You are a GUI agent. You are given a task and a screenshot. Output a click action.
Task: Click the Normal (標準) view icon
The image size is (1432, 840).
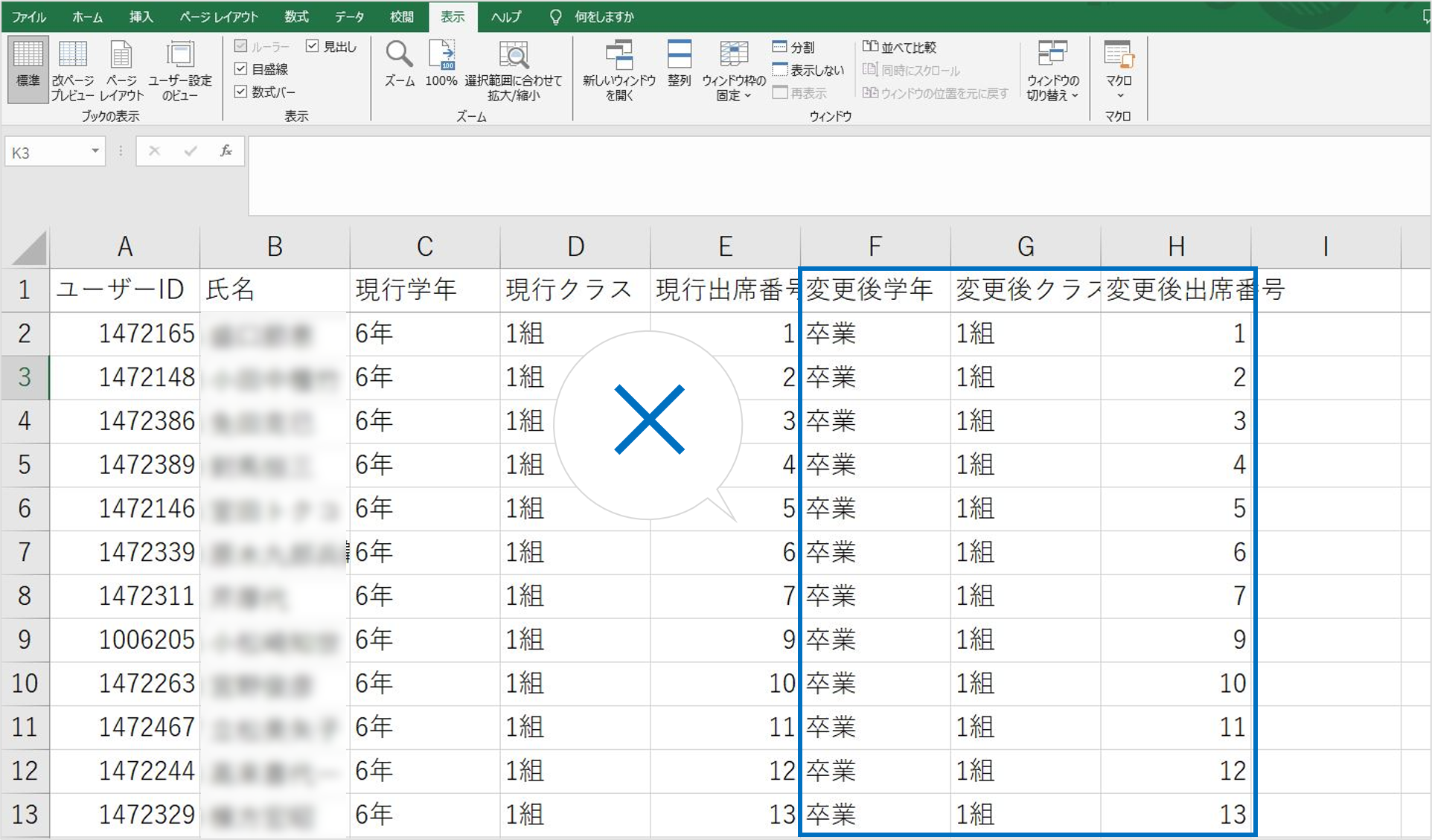(28, 56)
